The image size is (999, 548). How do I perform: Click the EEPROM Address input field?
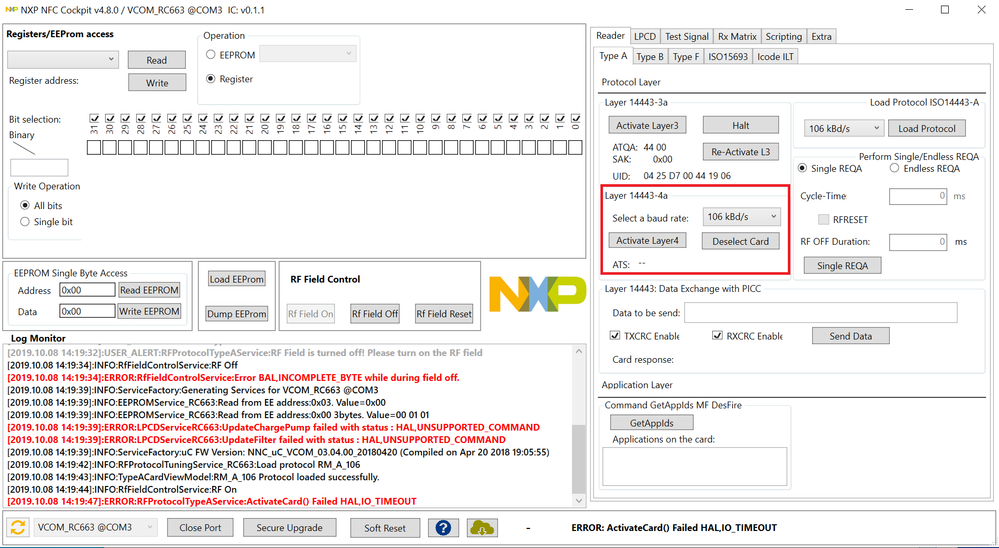87,290
